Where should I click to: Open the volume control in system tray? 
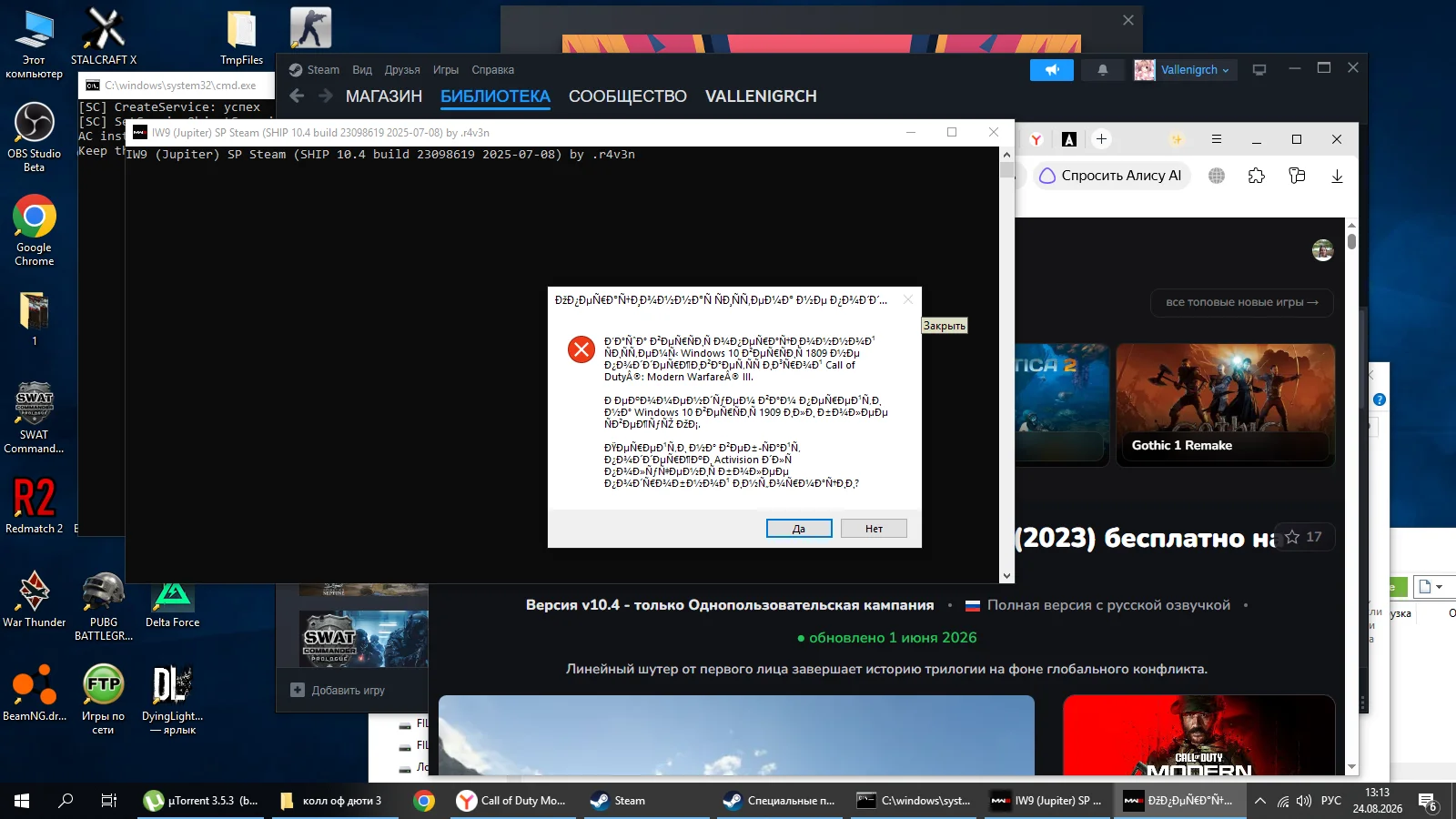[1304, 801]
